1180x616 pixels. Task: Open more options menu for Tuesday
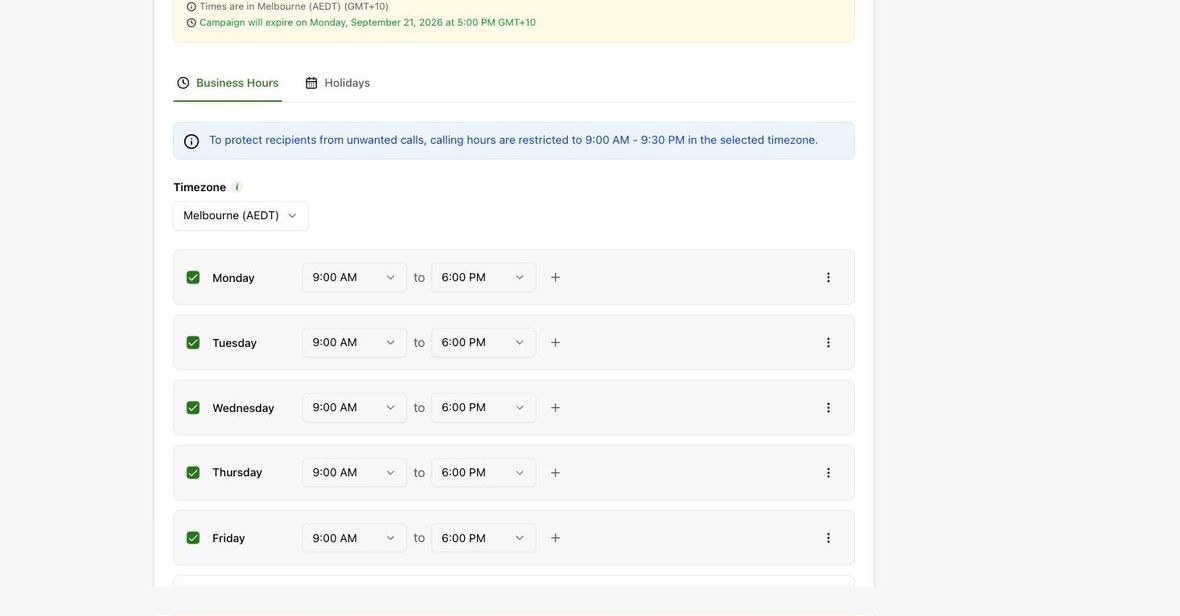pyautogui.click(x=828, y=342)
